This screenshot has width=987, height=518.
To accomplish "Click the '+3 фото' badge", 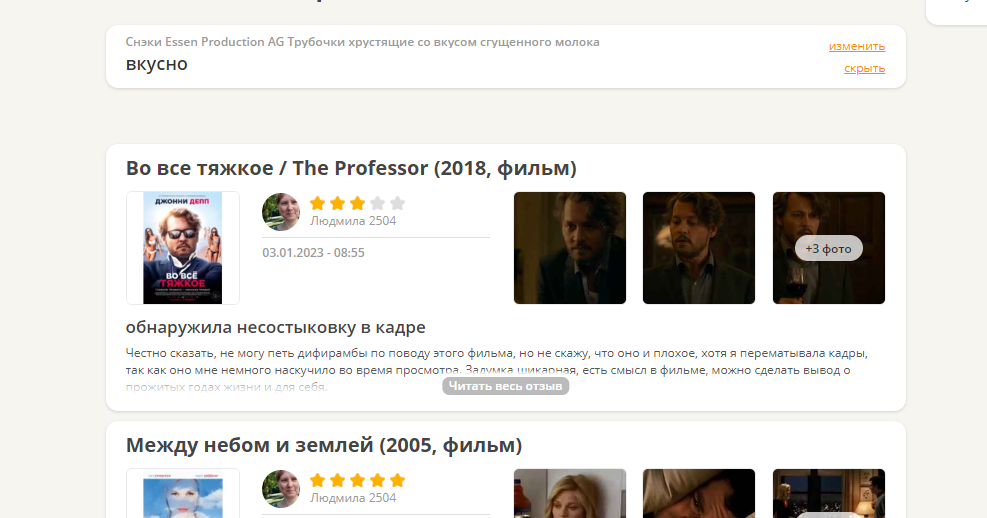I will point(828,249).
